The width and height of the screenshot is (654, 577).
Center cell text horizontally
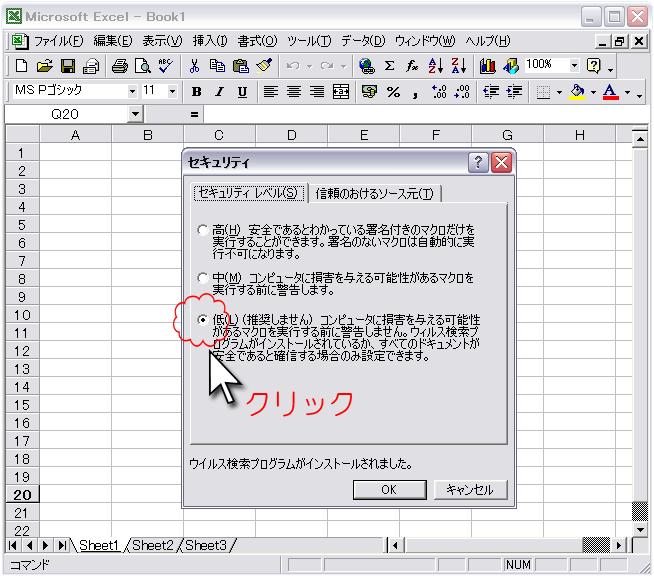294,92
